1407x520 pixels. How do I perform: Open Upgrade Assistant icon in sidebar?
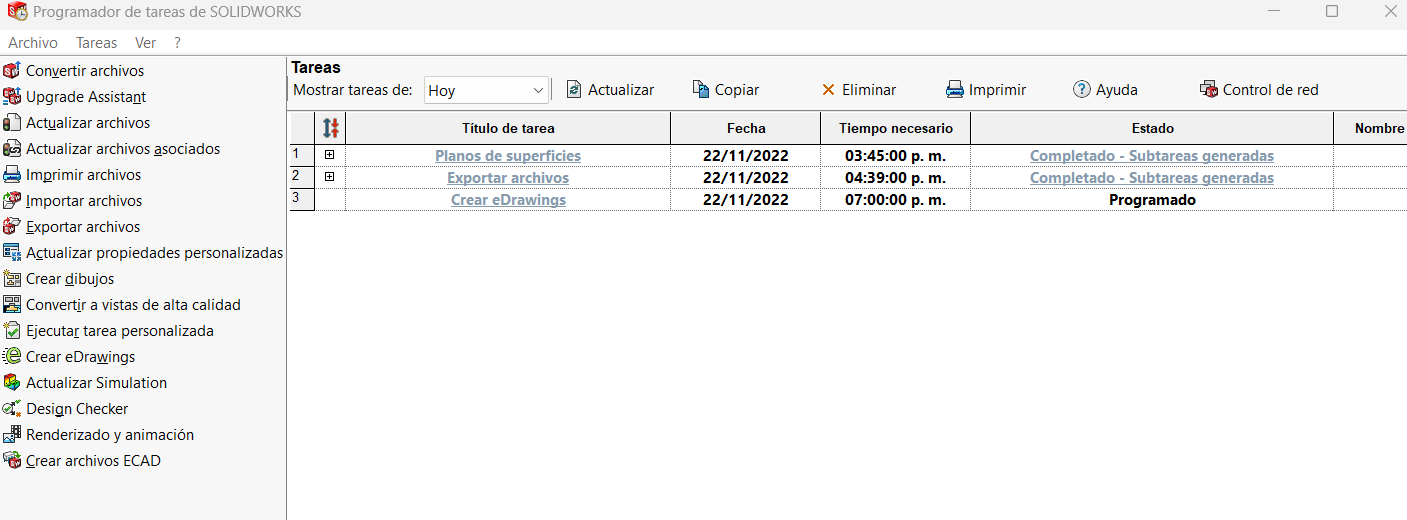(12, 97)
